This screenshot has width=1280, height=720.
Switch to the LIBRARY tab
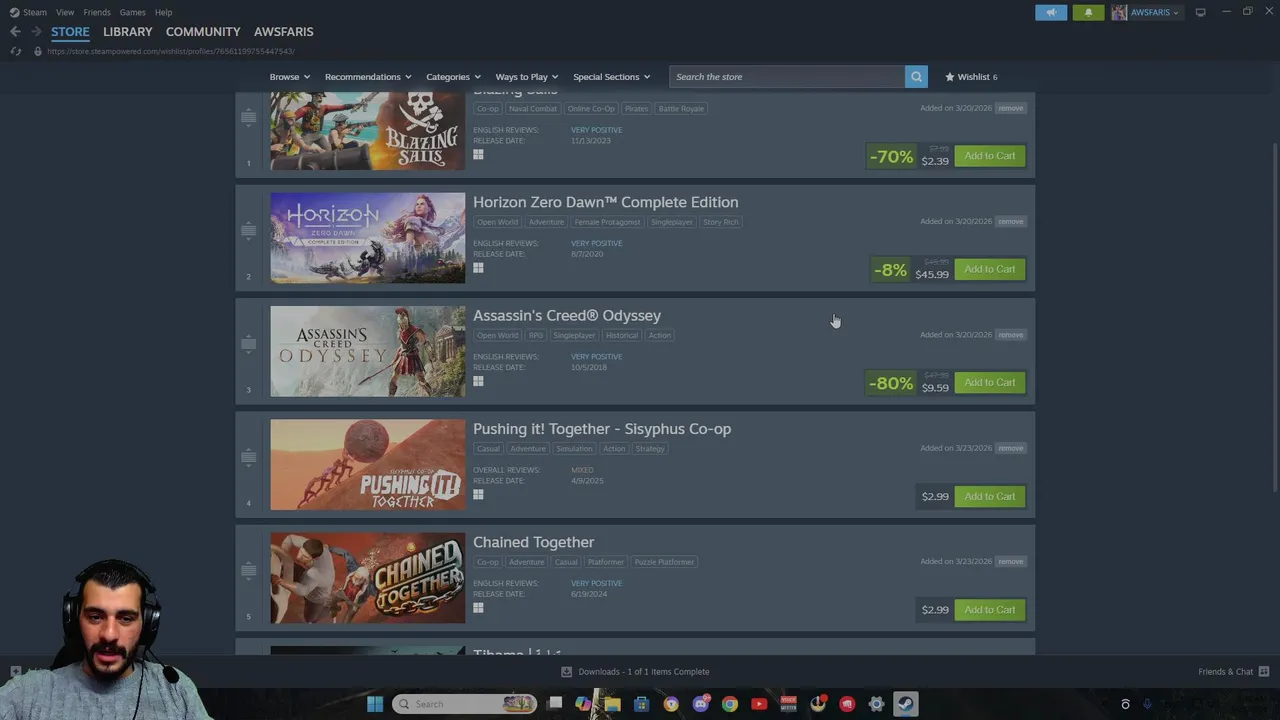point(128,32)
